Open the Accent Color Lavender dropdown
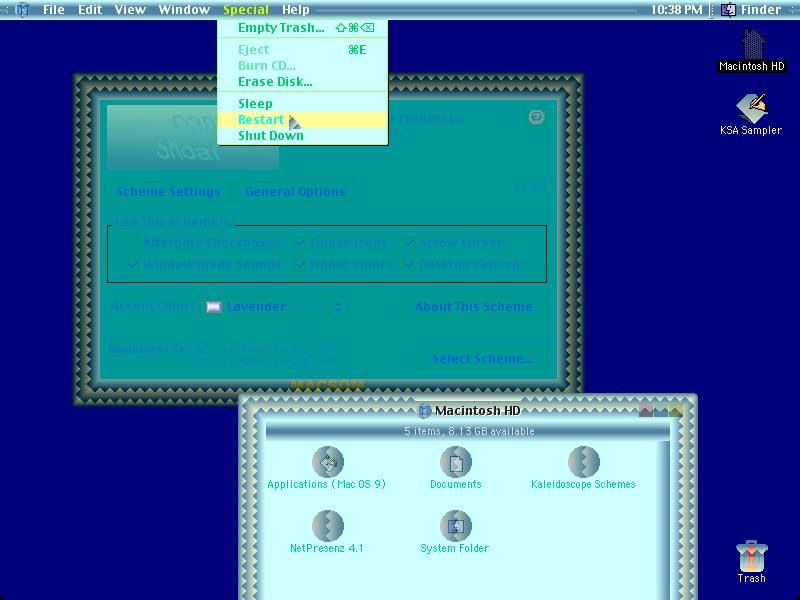 click(275, 307)
